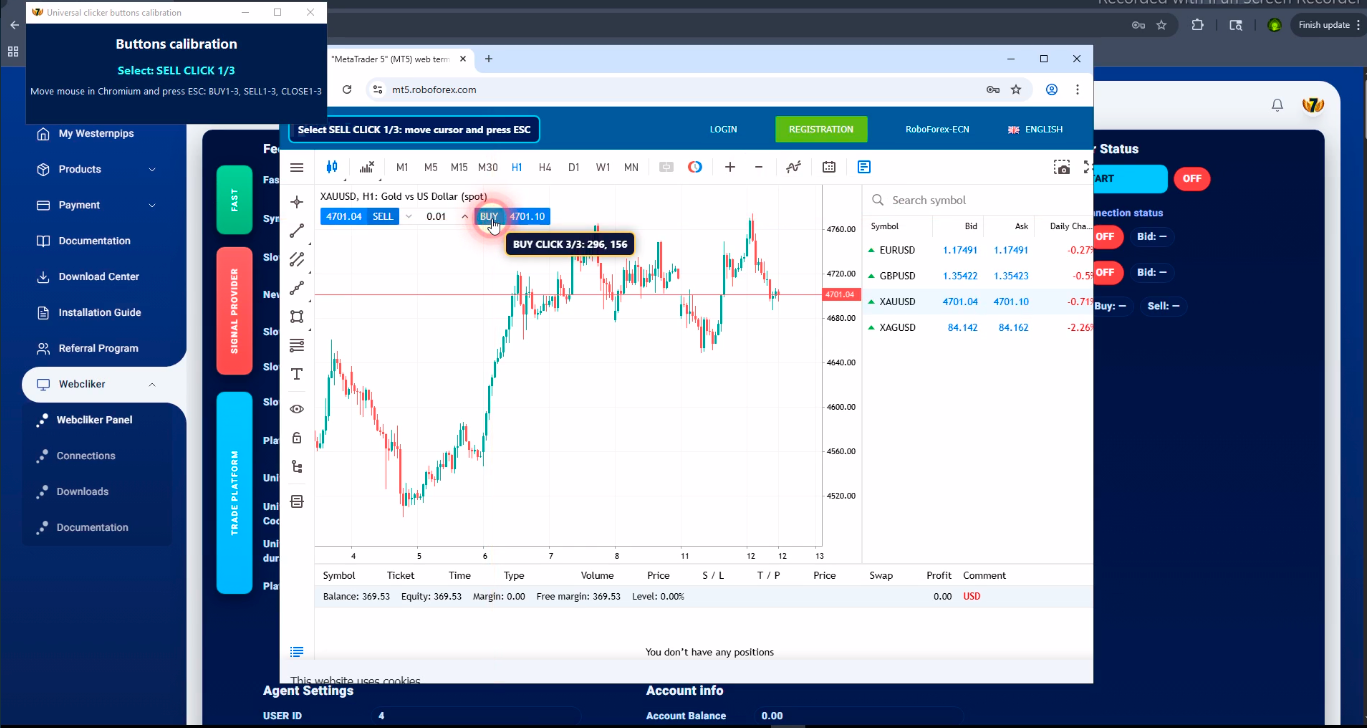Image resolution: width=1367 pixels, height=728 pixels.
Task: Open Download Center in sidebar
Action: click(99, 277)
